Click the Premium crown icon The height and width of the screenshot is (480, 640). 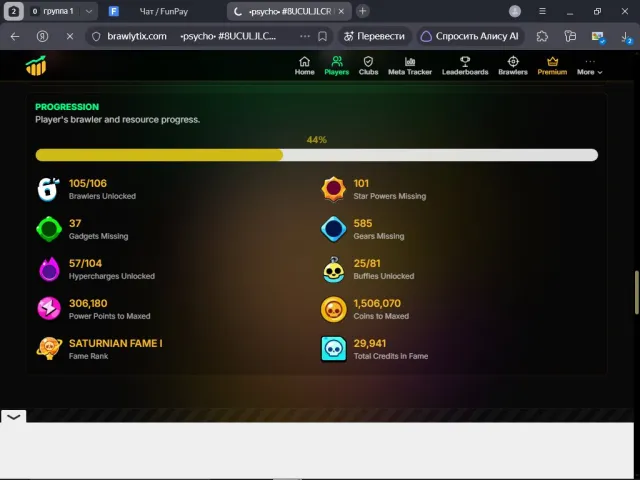click(552, 62)
